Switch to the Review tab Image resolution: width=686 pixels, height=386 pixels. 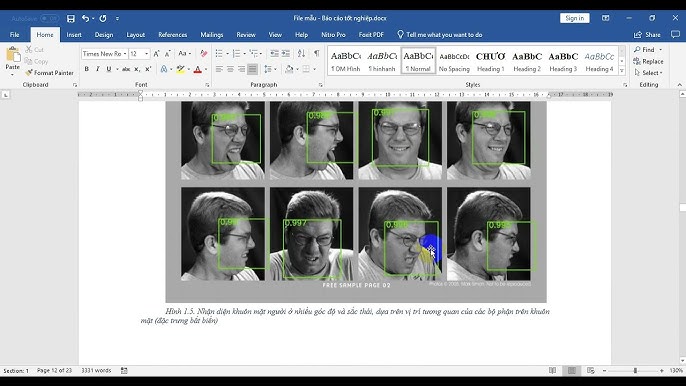point(246,35)
